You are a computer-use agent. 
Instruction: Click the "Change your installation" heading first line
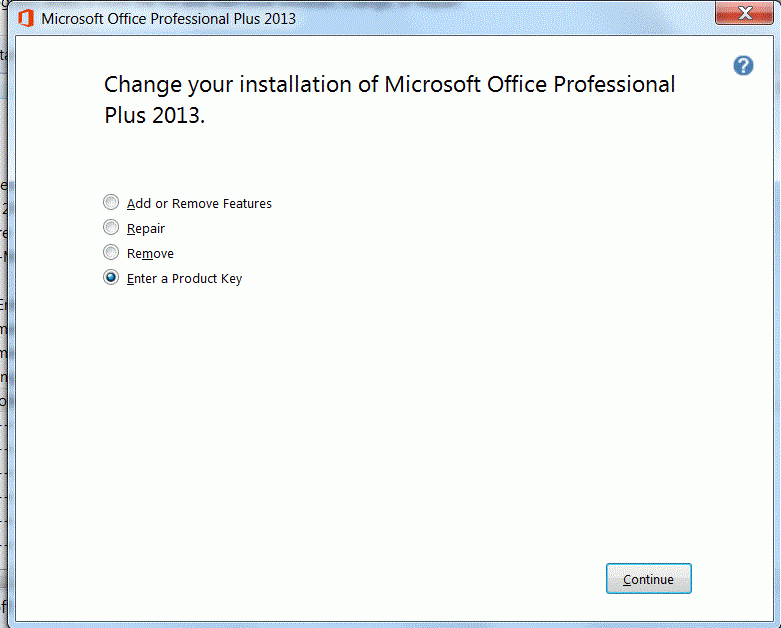click(389, 84)
